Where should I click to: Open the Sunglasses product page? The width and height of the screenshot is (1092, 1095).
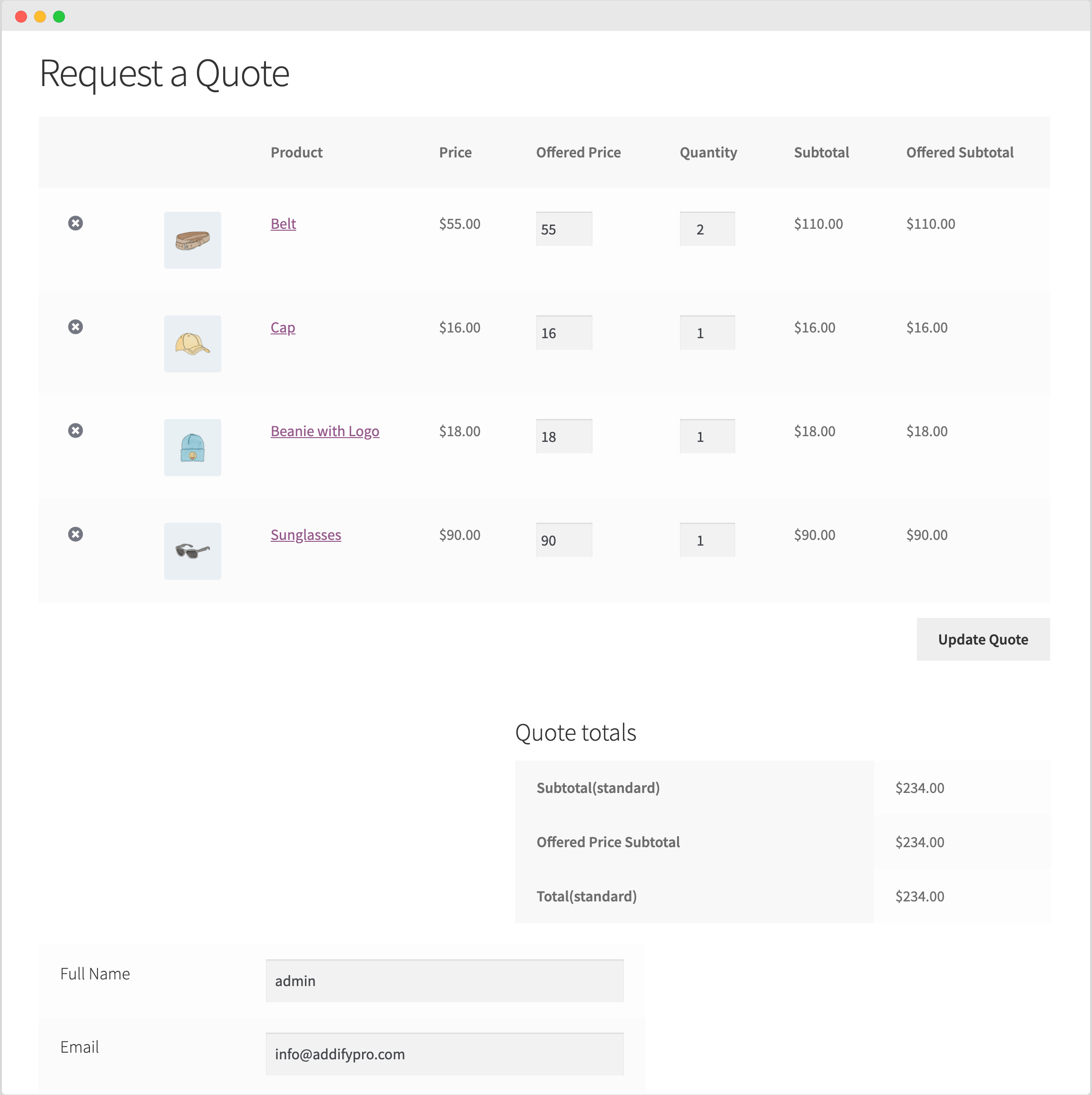pyautogui.click(x=305, y=535)
